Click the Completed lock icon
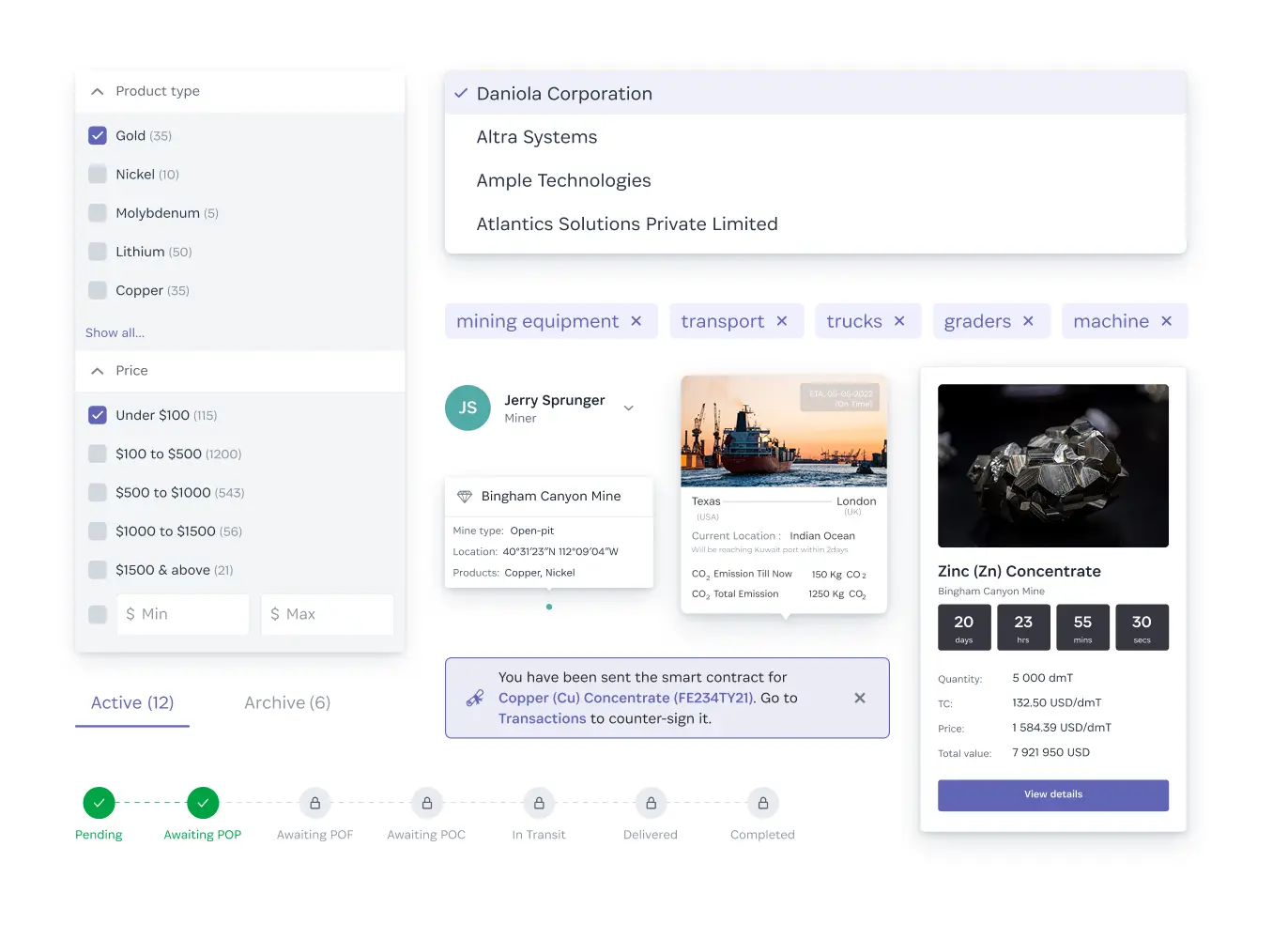 coord(763,803)
